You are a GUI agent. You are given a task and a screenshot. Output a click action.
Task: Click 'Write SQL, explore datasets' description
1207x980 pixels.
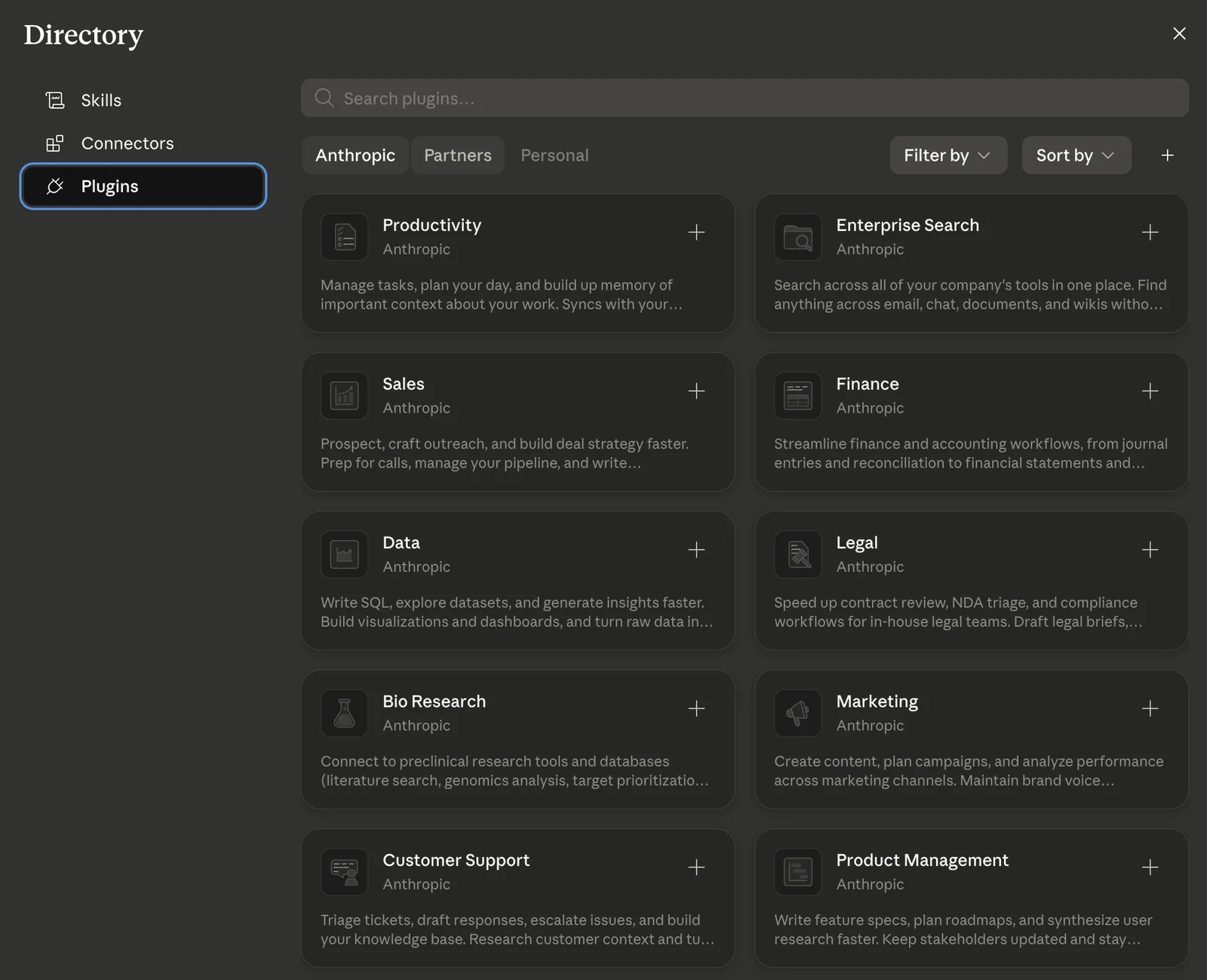point(517,613)
